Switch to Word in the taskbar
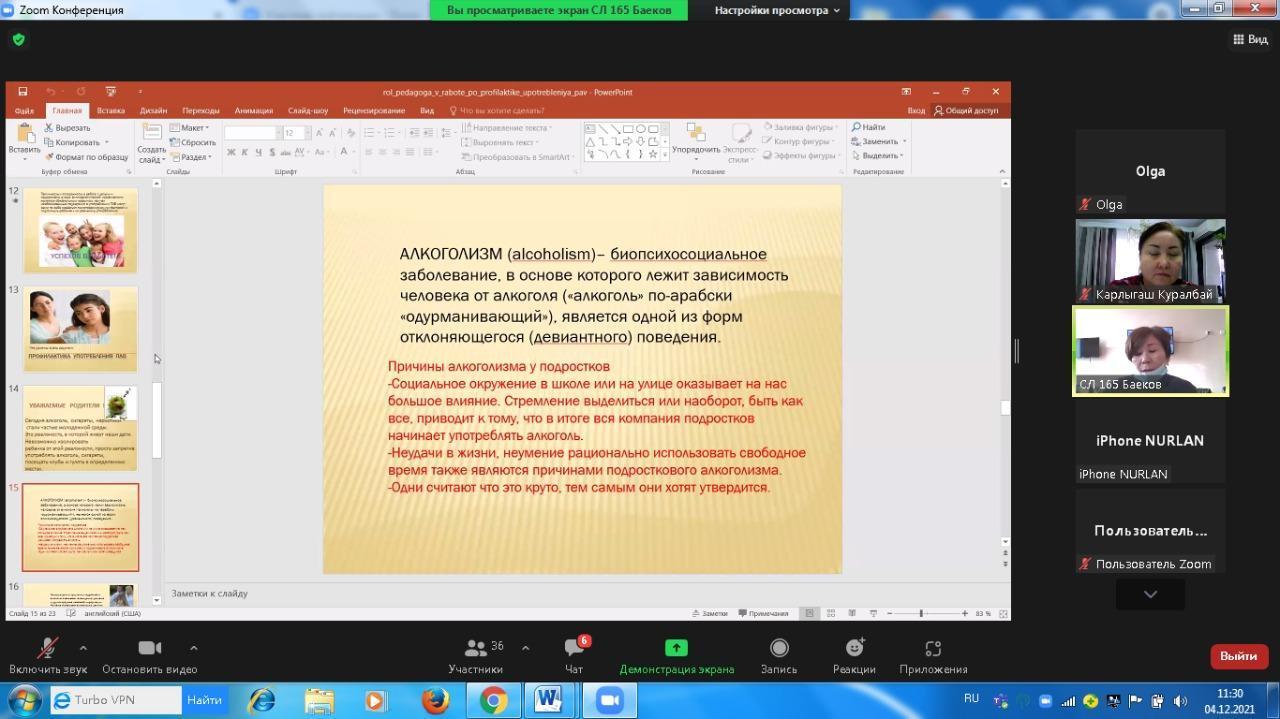The height and width of the screenshot is (719, 1280). pos(550,701)
